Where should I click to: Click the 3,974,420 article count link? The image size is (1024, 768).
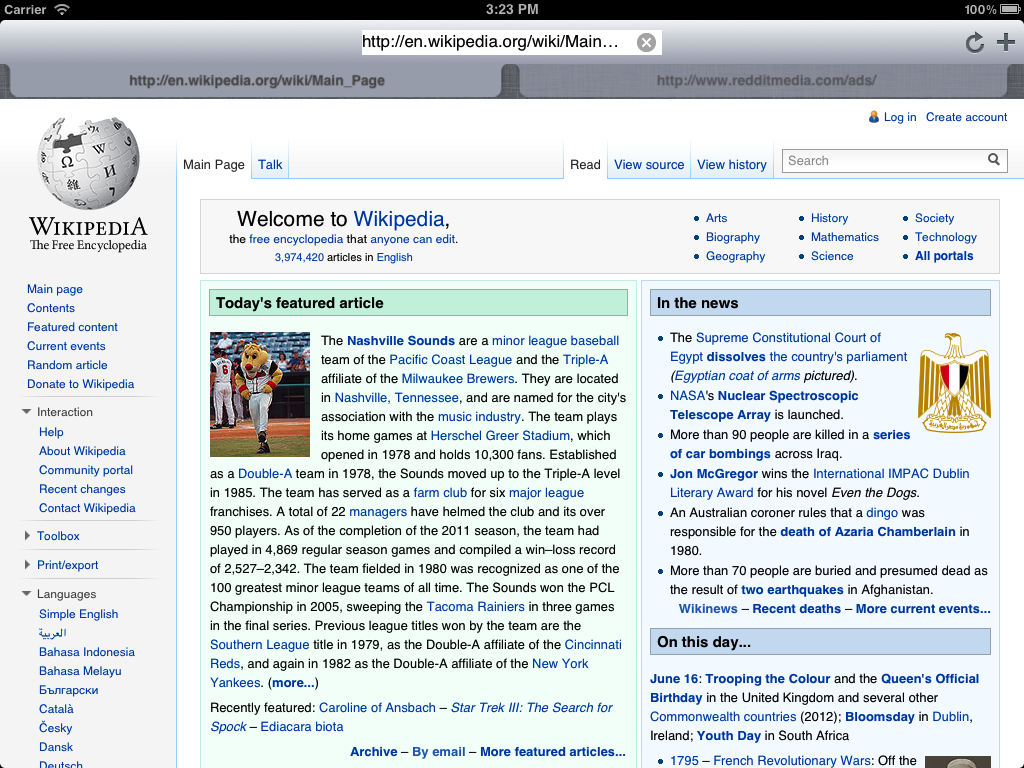299,257
